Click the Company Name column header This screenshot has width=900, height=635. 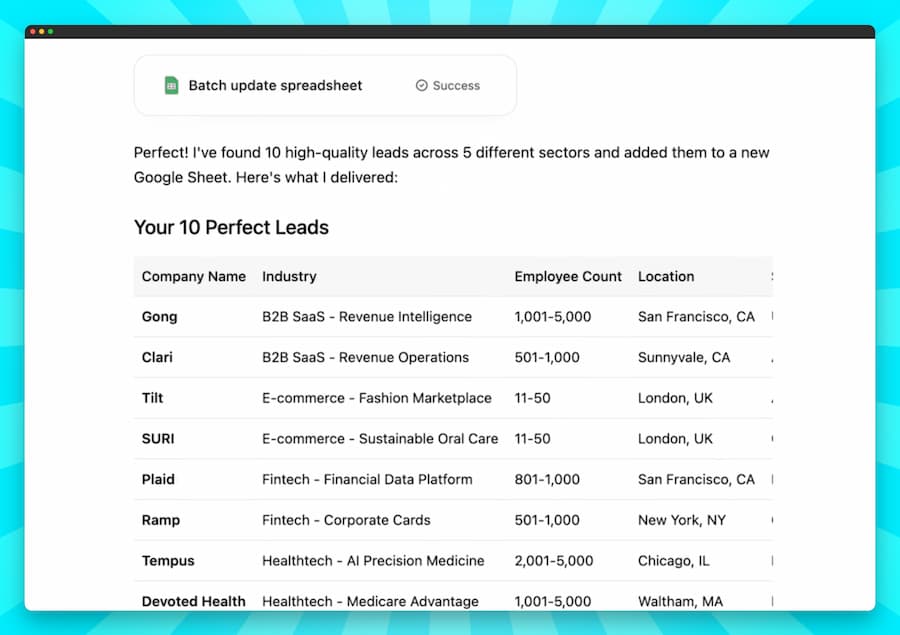(193, 276)
